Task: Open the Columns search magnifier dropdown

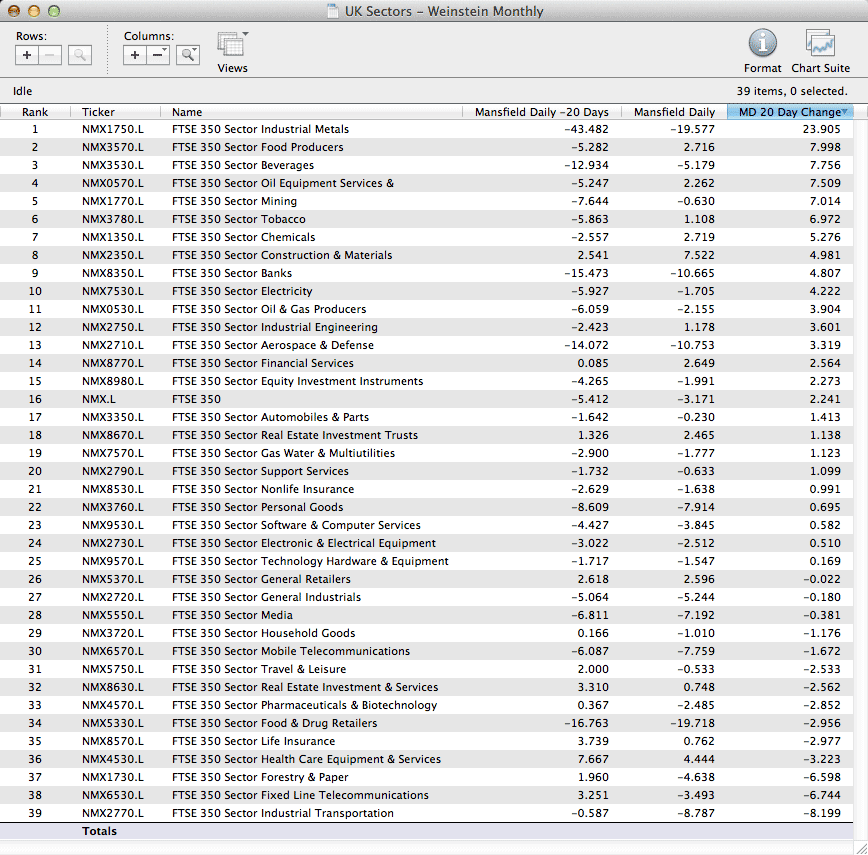Action: pyautogui.click(x=188, y=55)
